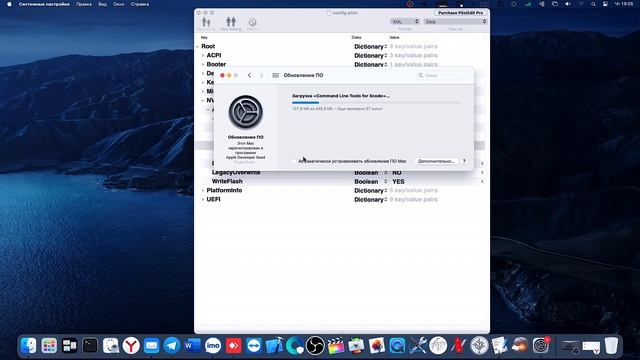Open the Системные настройки menu
640x360 pixels.
[44, 4]
